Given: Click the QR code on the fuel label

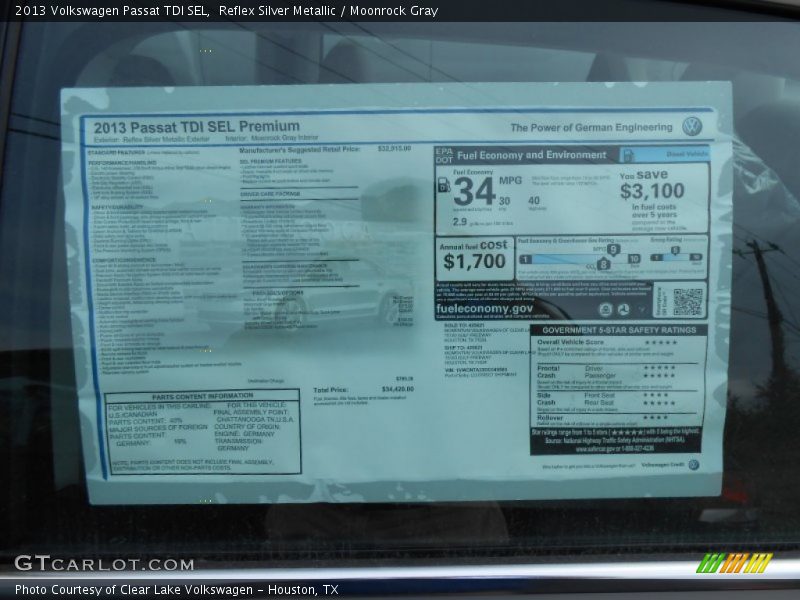Looking at the screenshot, I should click(687, 302).
